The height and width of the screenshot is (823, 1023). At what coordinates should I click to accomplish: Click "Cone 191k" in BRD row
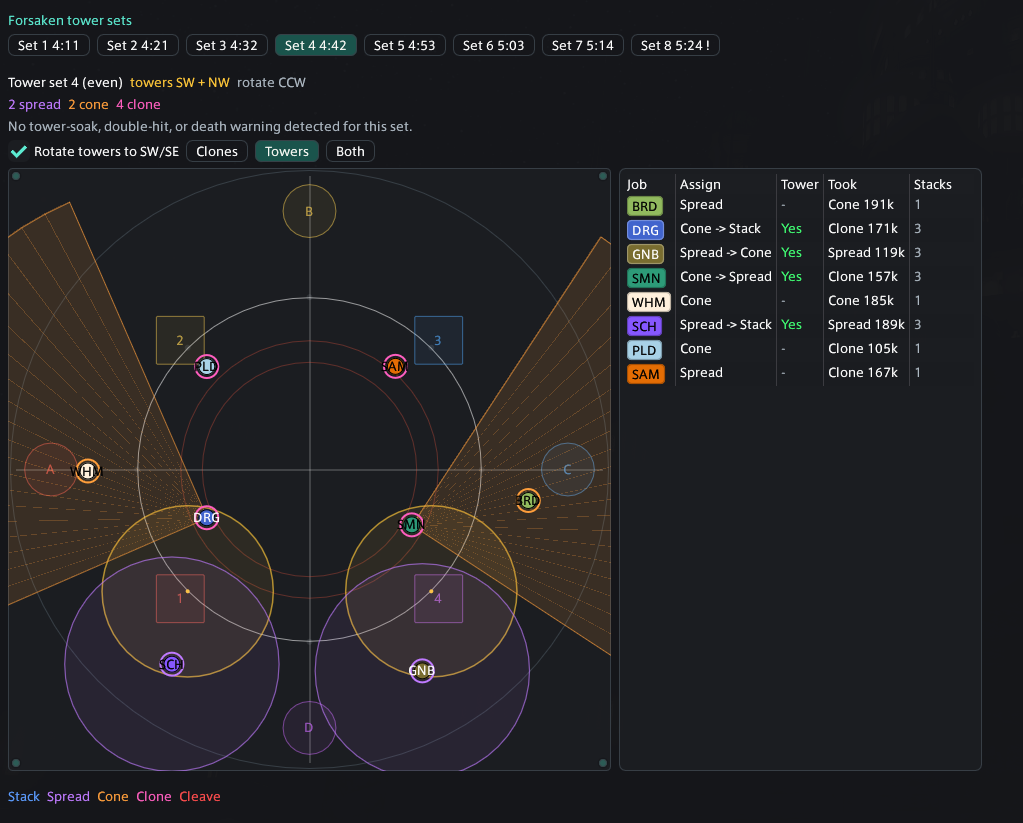[861, 204]
